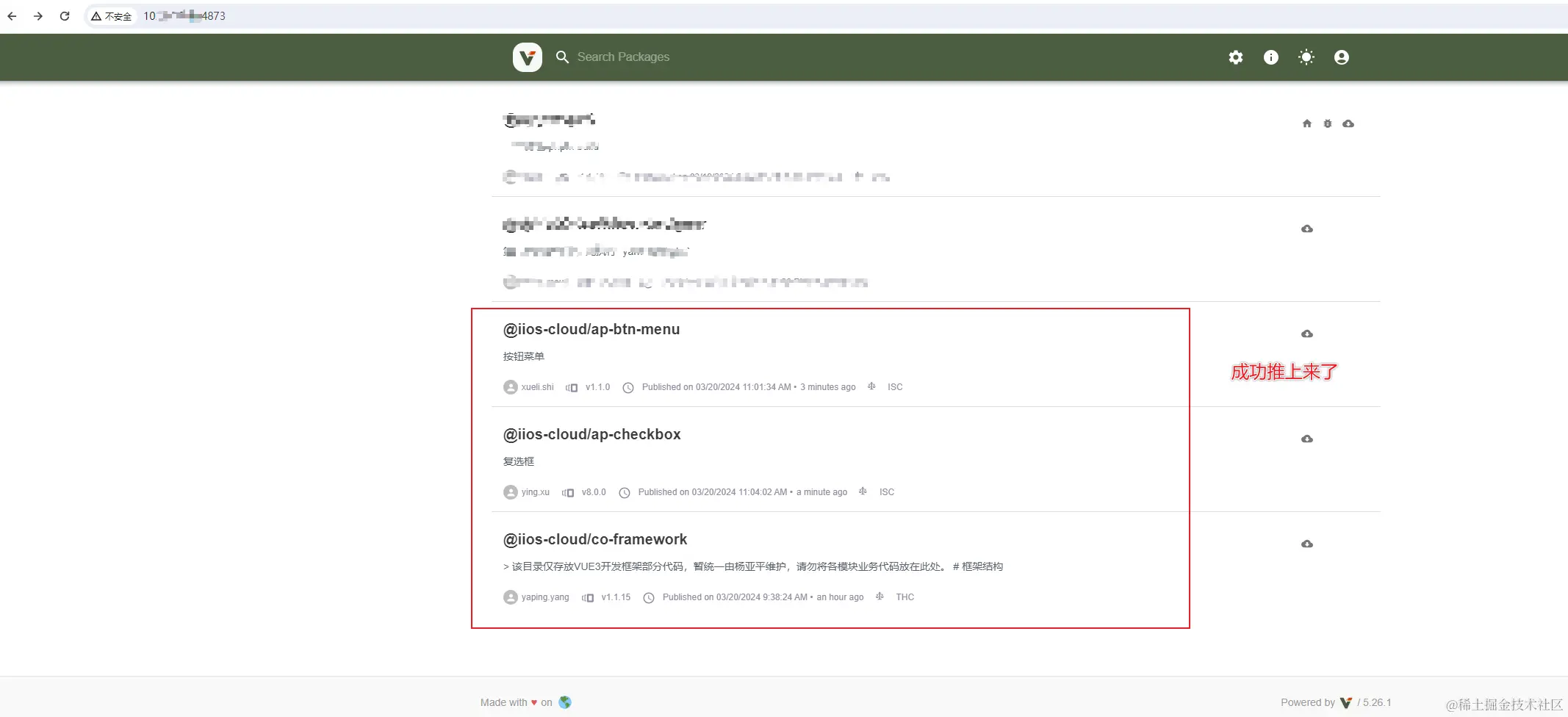The height and width of the screenshot is (717, 1568).
Task: Open the account login icon
Action: (1342, 57)
